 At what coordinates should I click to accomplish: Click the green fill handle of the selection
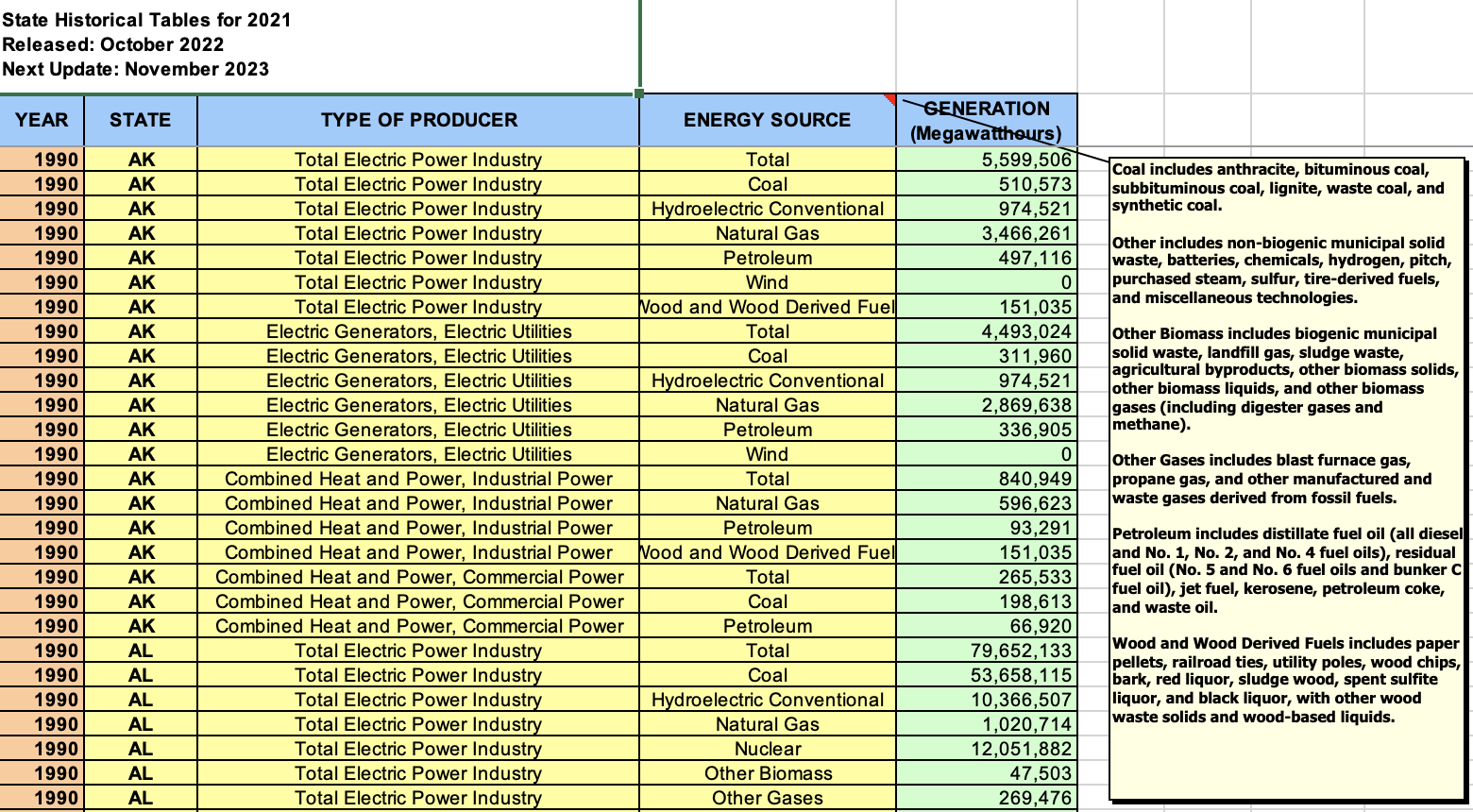[x=639, y=93]
